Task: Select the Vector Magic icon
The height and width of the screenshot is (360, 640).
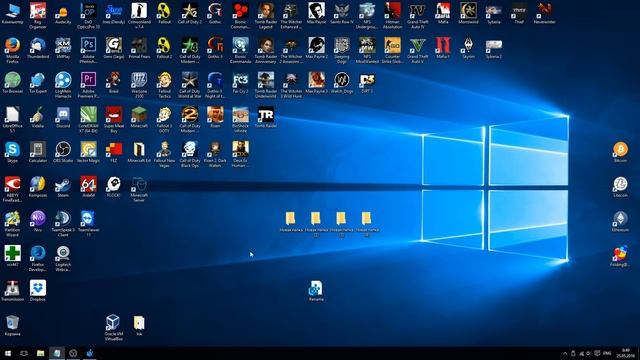Action: pyautogui.click(x=88, y=150)
